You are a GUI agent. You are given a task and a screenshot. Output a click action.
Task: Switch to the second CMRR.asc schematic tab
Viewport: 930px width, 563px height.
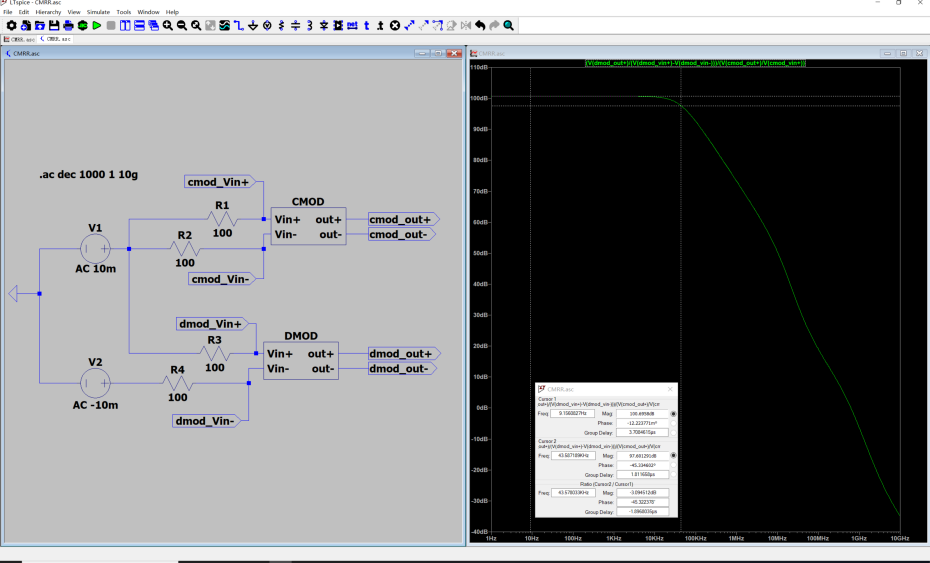click(x=56, y=39)
